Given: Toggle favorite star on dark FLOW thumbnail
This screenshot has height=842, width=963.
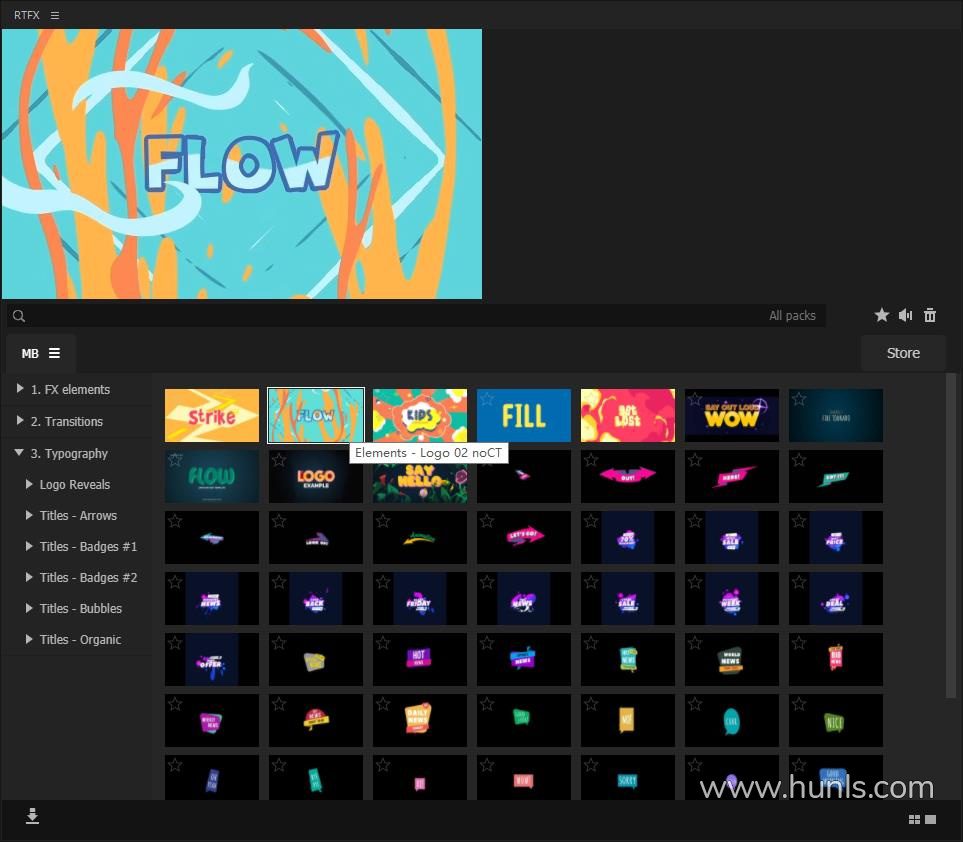Looking at the screenshot, I should tap(175, 460).
